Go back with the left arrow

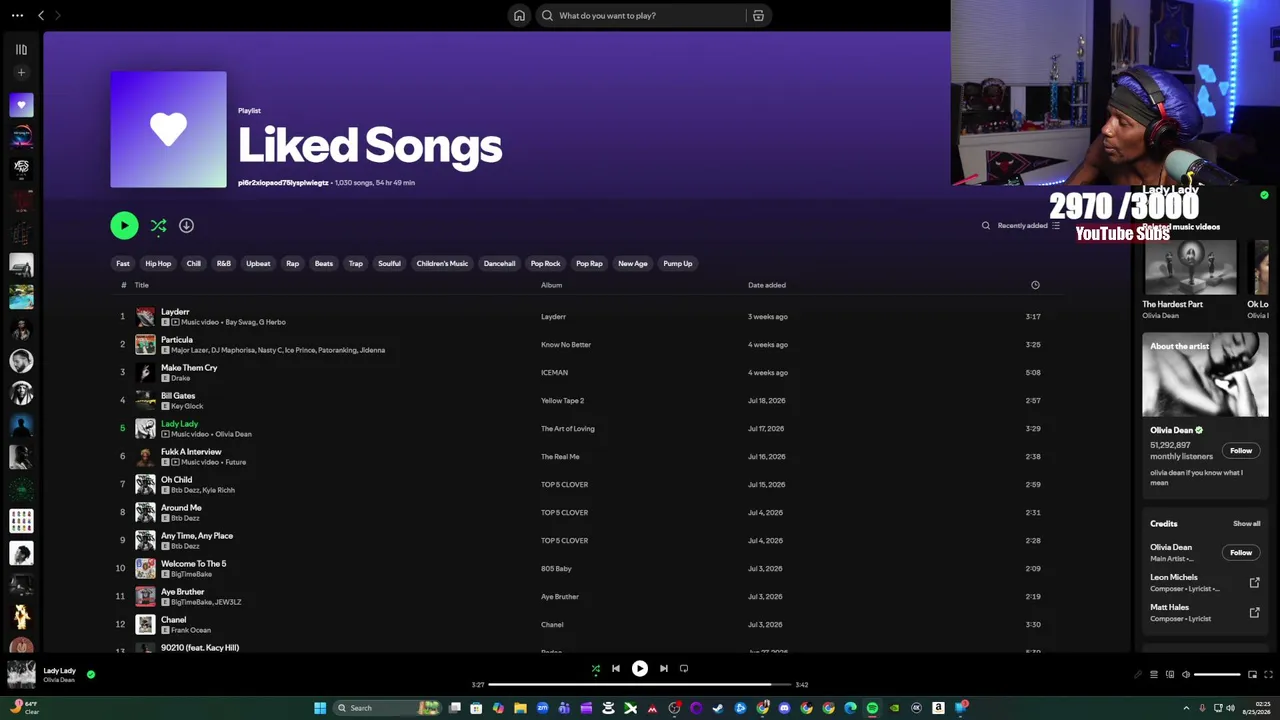(x=41, y=15)
